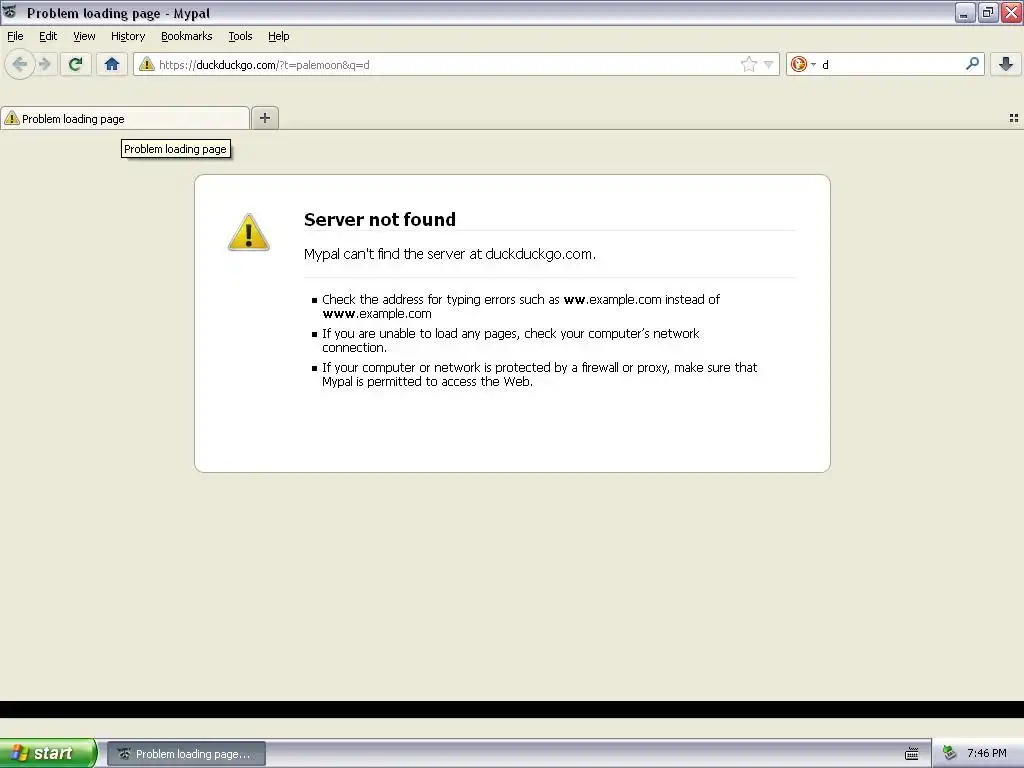Click the warning site identity icon in address bar
The height and width of the screenshot is (768, 1024).
[x=146, y=64]
